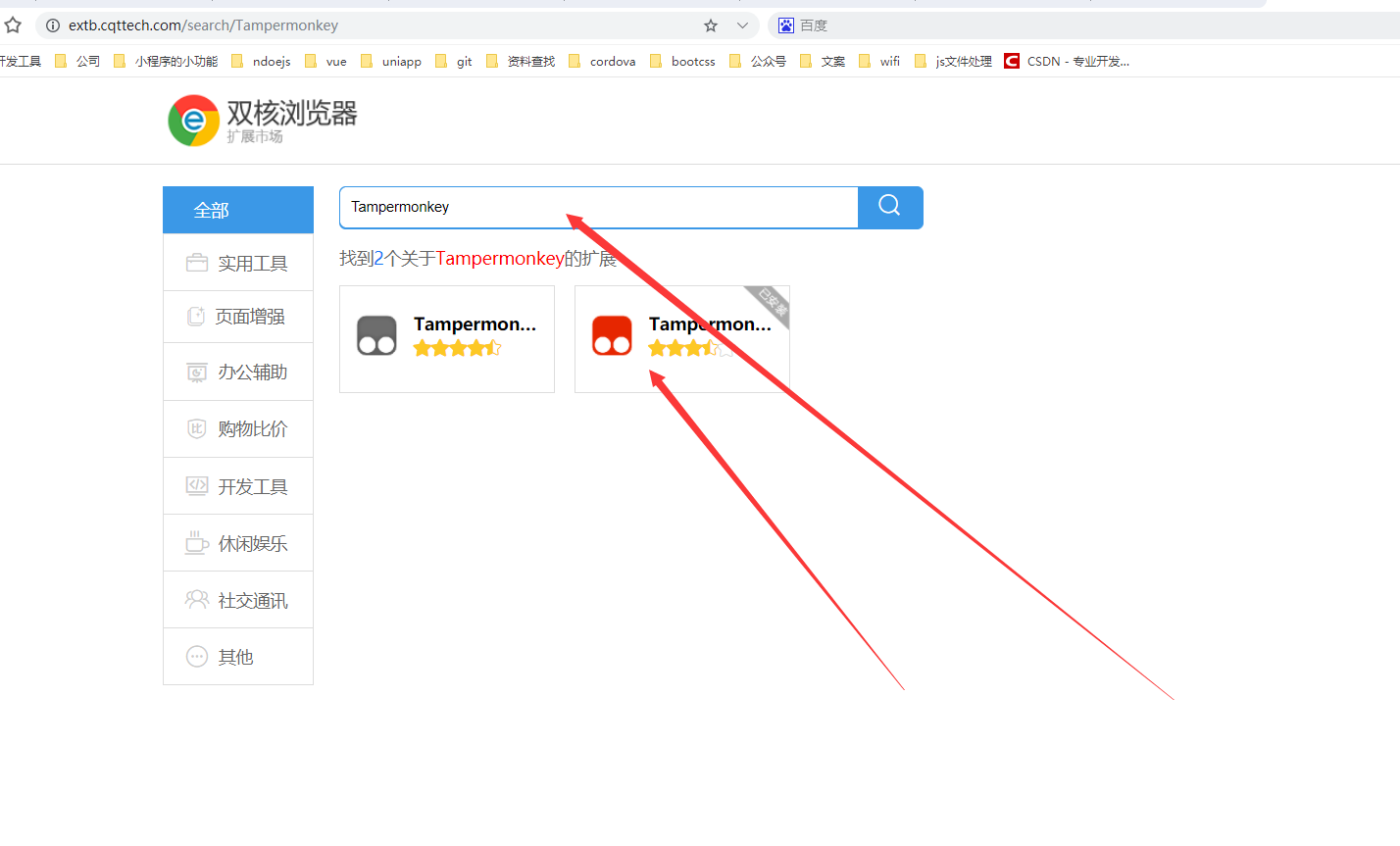
Task: Click the shield icon beside 购物比价
Action: click(x=197, y=428)
